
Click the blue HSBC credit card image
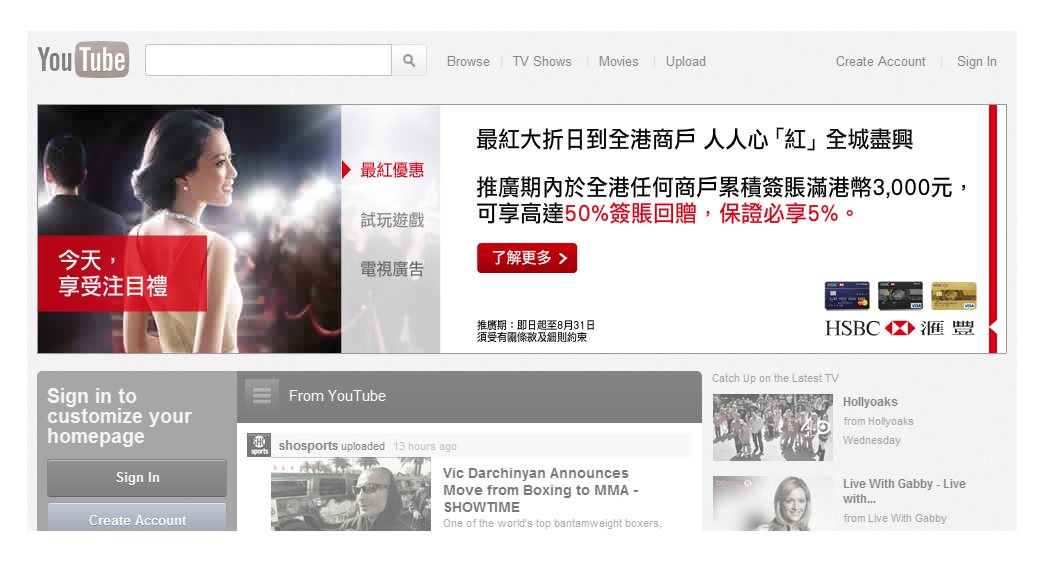(x=847, y=296)
